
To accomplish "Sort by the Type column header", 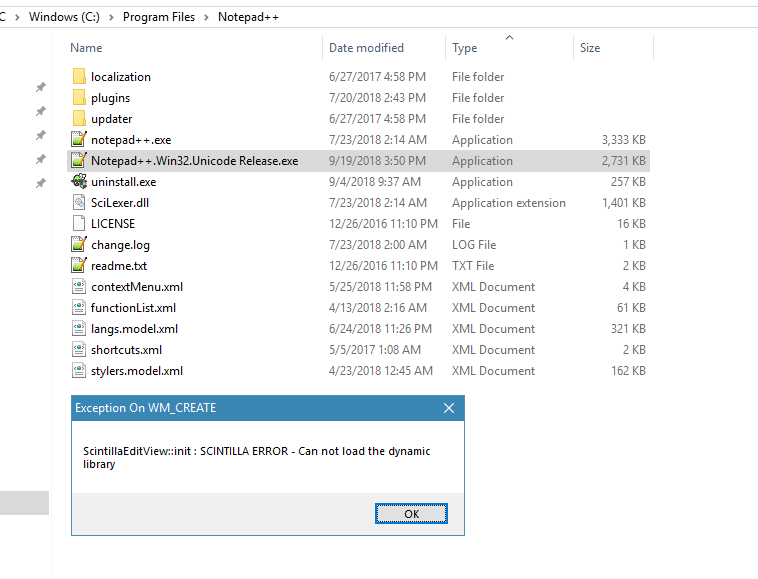I will (x=465, y=48).
